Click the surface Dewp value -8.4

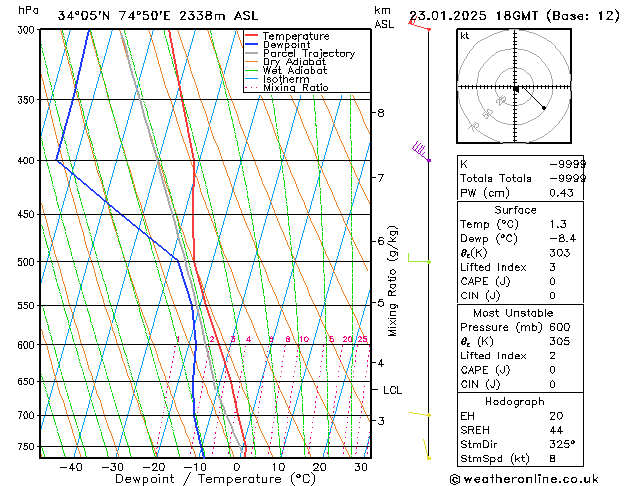pyautogui.click(x=562, y=239)
